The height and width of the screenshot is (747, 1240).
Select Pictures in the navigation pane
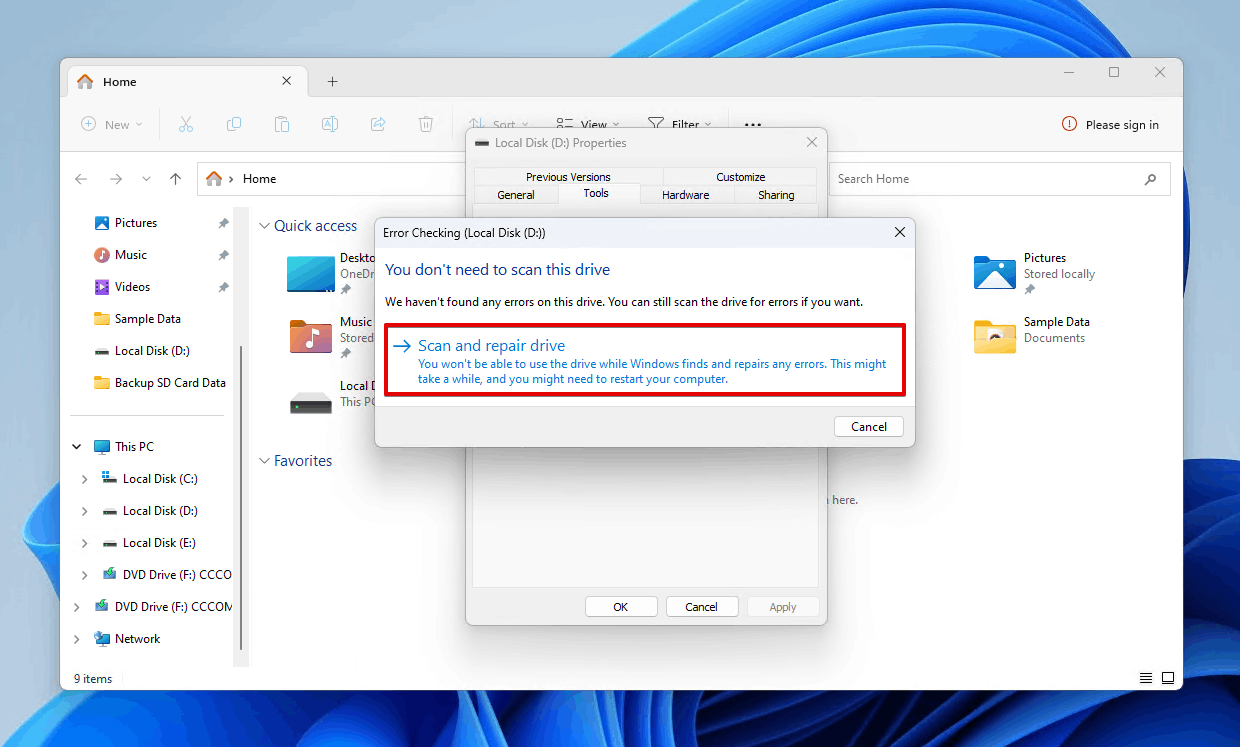tap(136, 223)
